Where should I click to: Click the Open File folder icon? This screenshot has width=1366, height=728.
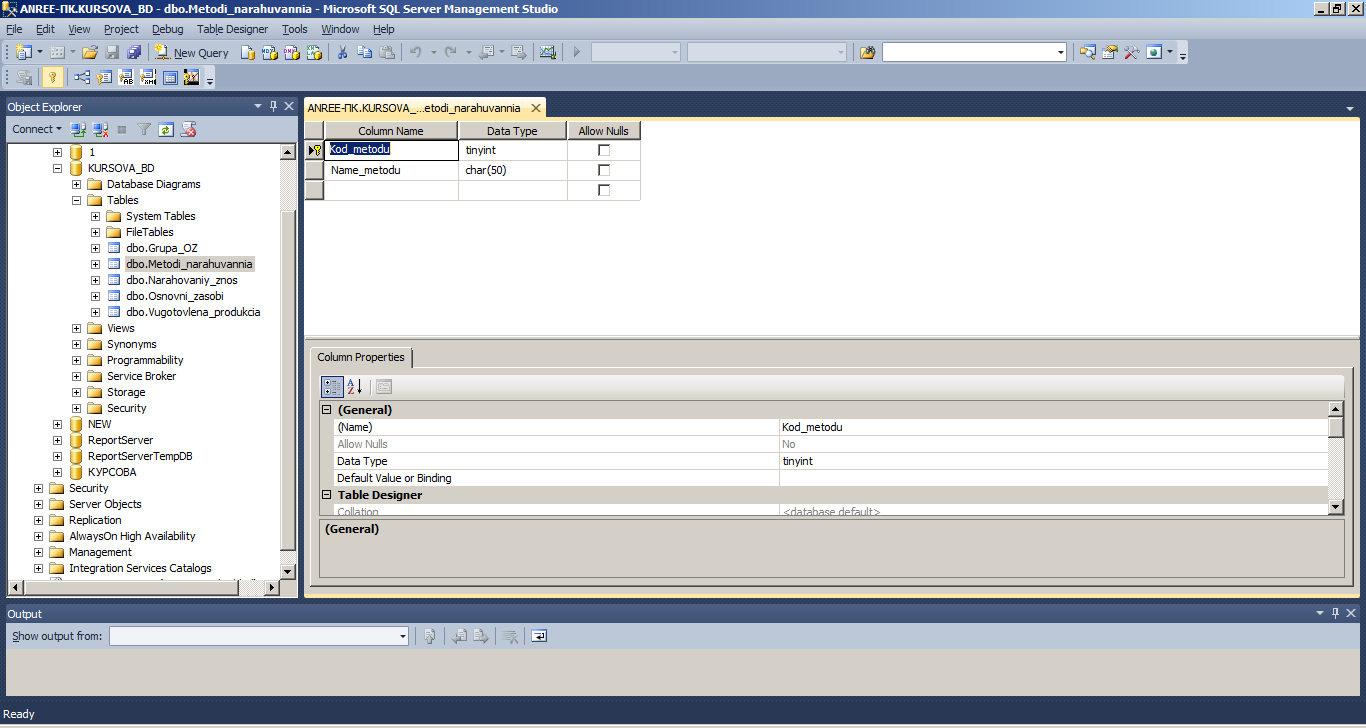tap(90, 52)
